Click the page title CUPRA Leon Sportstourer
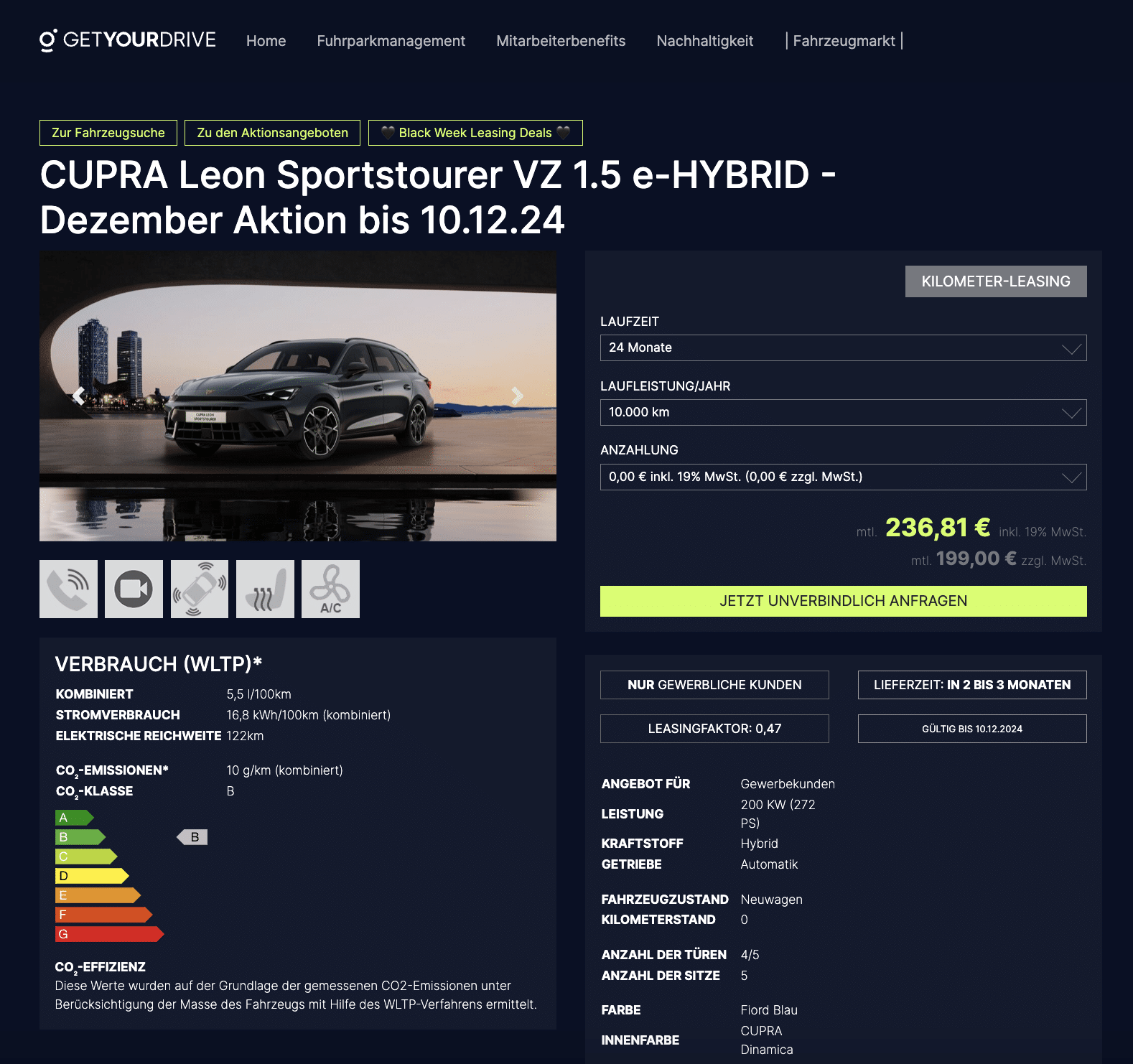The width and height of the screenshot is (1133, 1064). [438, 197]
